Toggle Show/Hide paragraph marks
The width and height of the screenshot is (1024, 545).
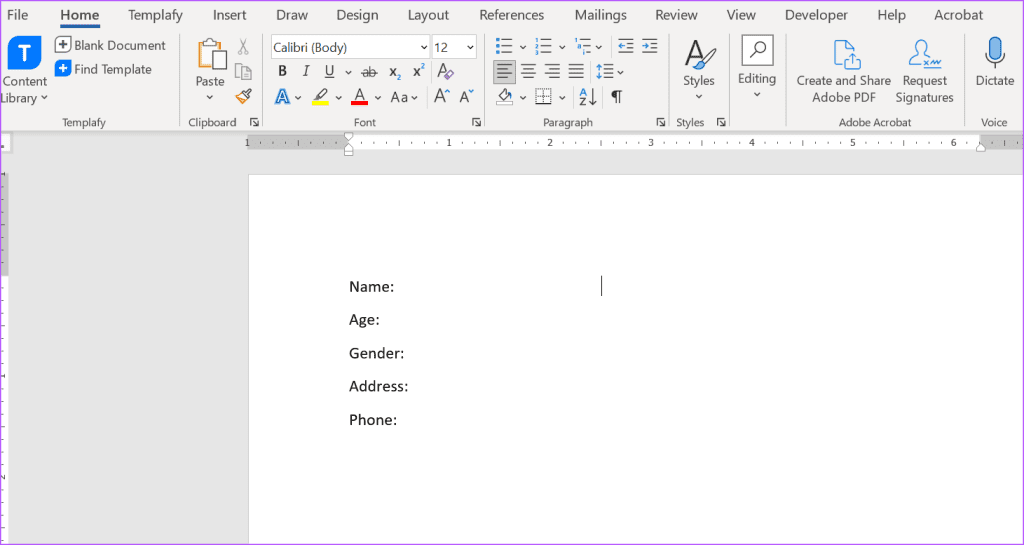coord(616,97)
